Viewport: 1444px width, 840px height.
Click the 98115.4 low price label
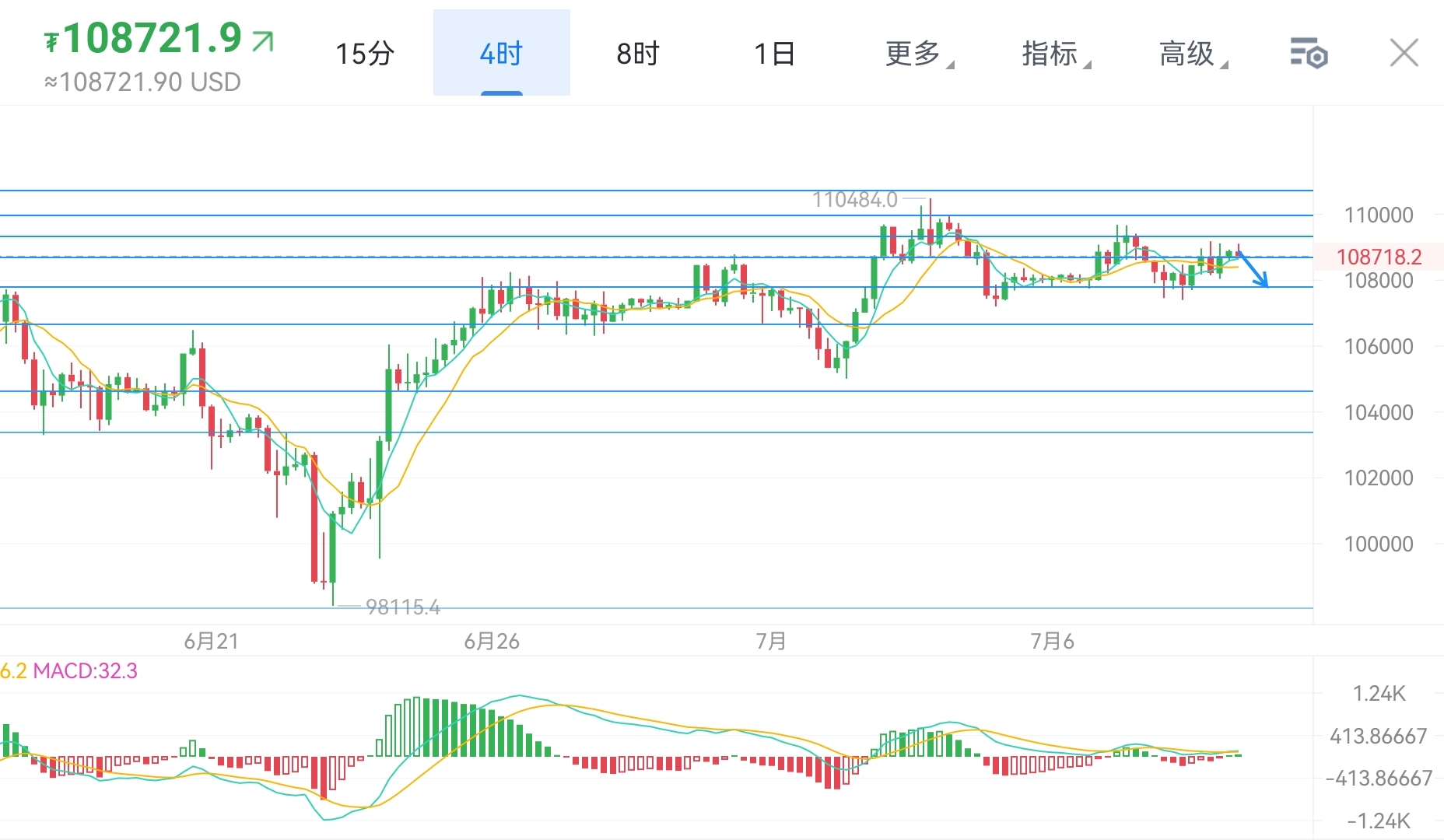pos(402,607)
